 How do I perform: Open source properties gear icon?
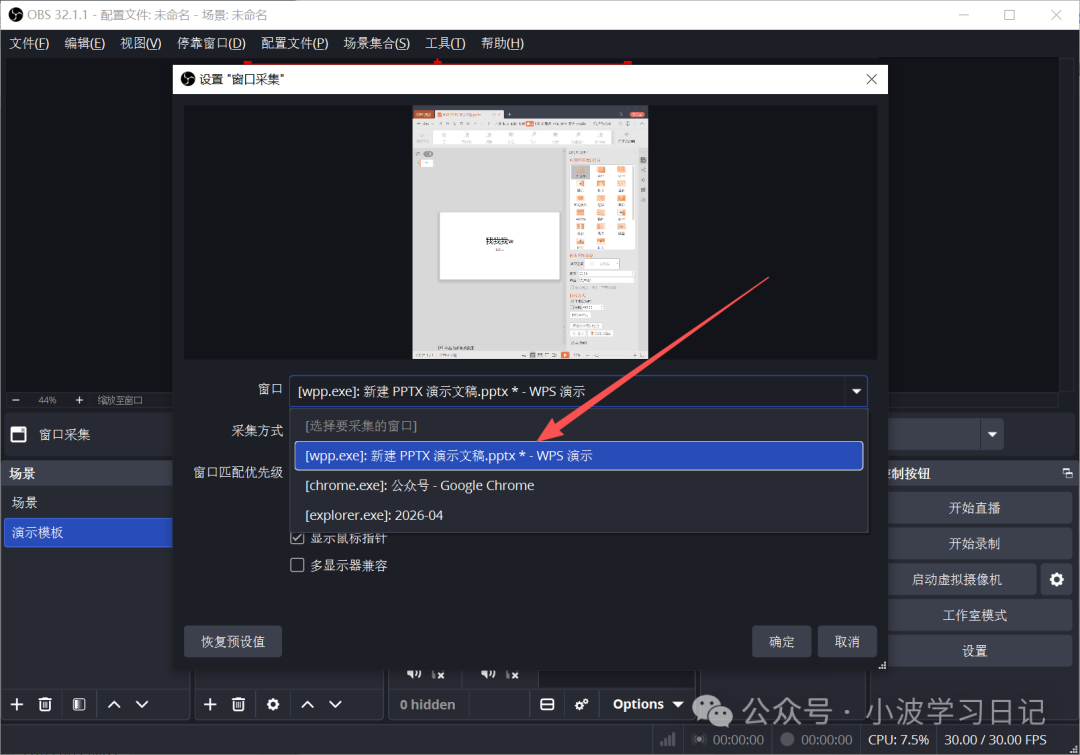273,704
